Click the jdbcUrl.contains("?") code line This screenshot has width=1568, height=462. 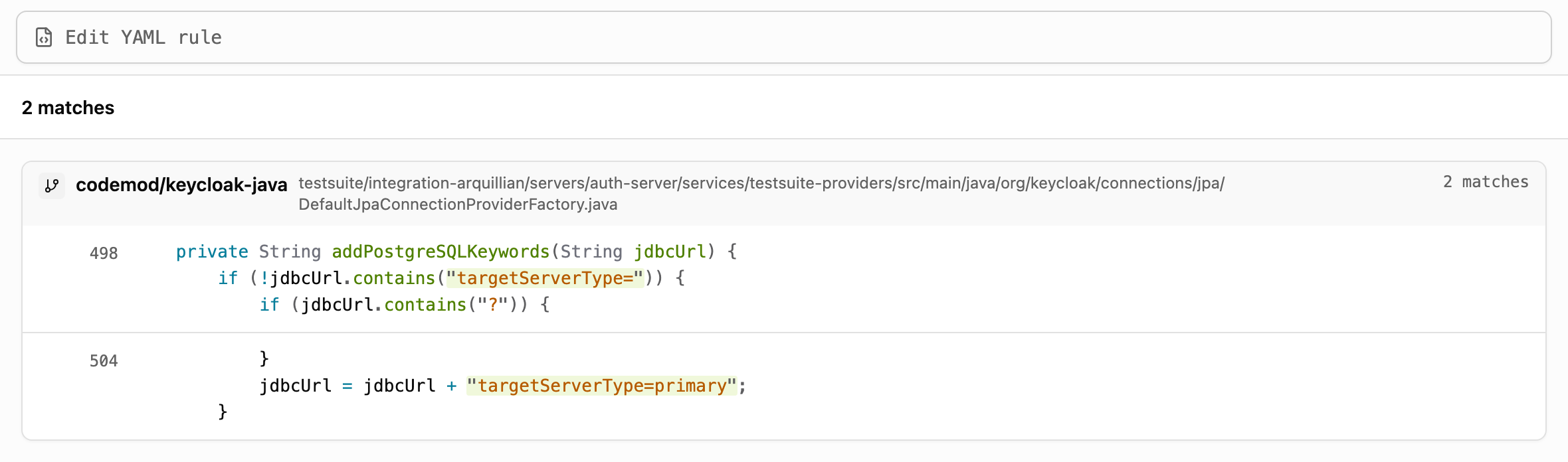point(405,305)
